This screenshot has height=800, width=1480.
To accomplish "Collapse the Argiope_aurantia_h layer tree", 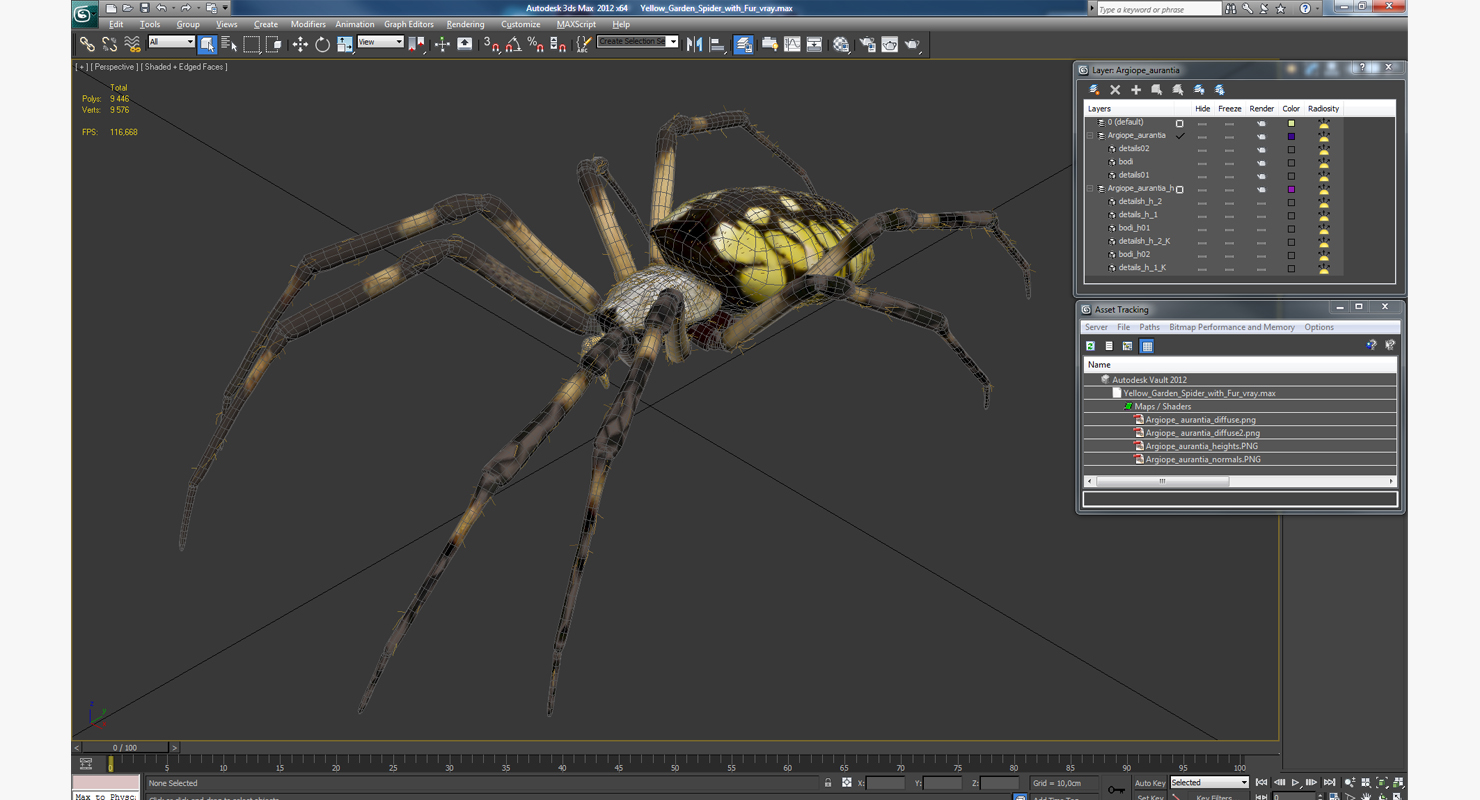I will (x=1090, y=189).
